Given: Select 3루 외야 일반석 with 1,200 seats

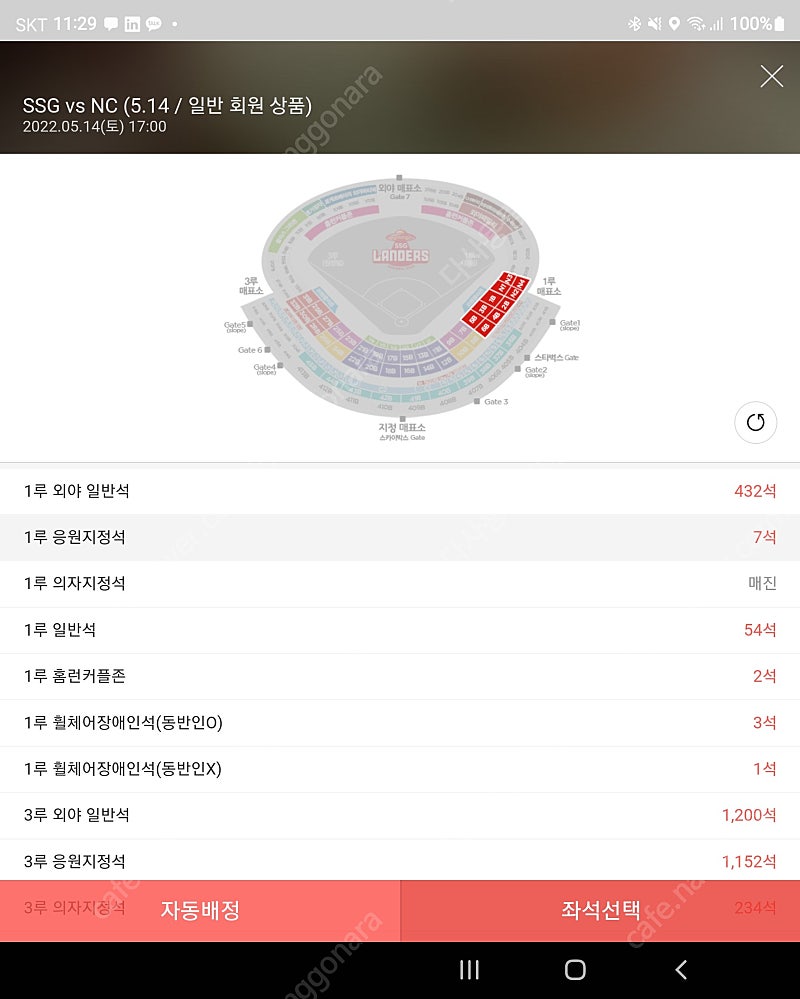Looking at the screenshot, I should point(400,815).
